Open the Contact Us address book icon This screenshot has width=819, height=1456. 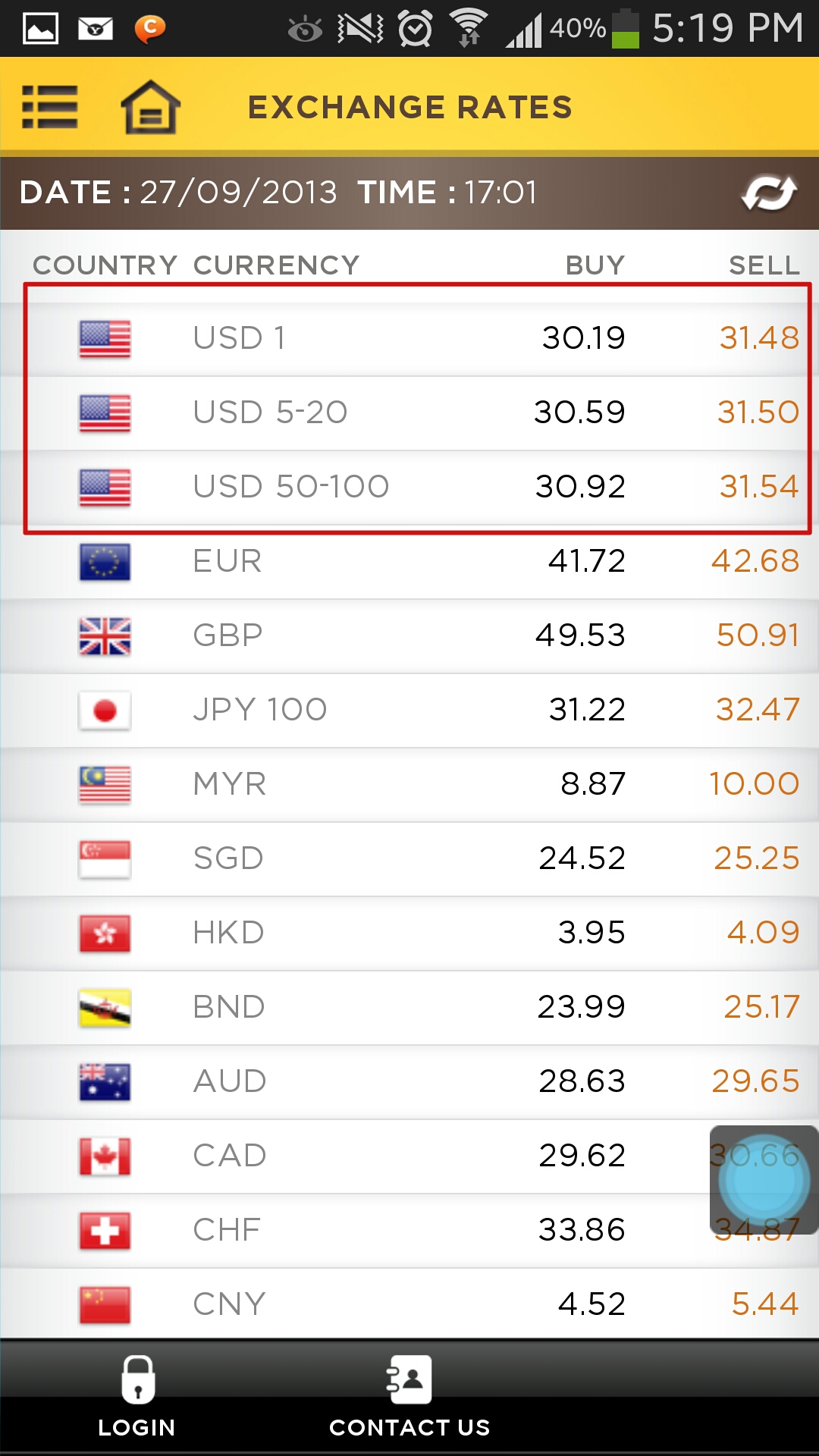[409, 1380]
